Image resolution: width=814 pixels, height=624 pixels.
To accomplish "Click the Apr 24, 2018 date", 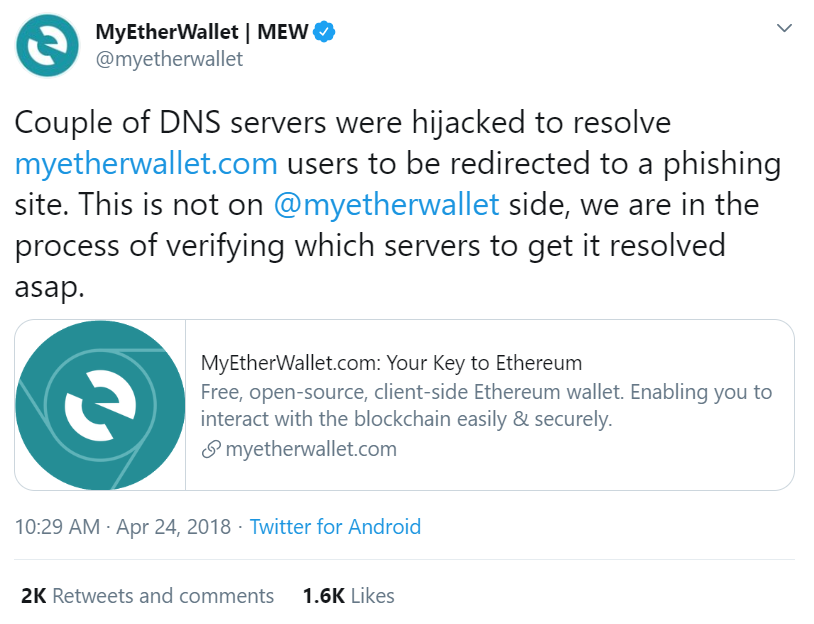I will pyautogui.click(x=173, y=527).
